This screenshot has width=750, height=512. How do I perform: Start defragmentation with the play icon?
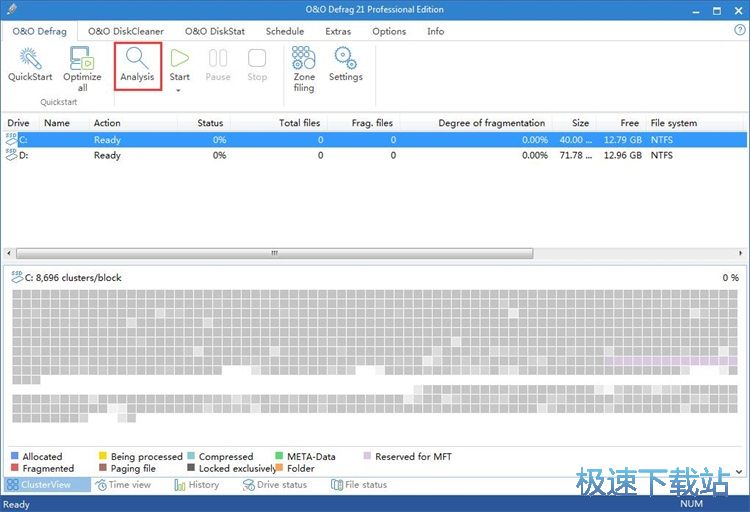pyautogui.click(x=179, y=58)
